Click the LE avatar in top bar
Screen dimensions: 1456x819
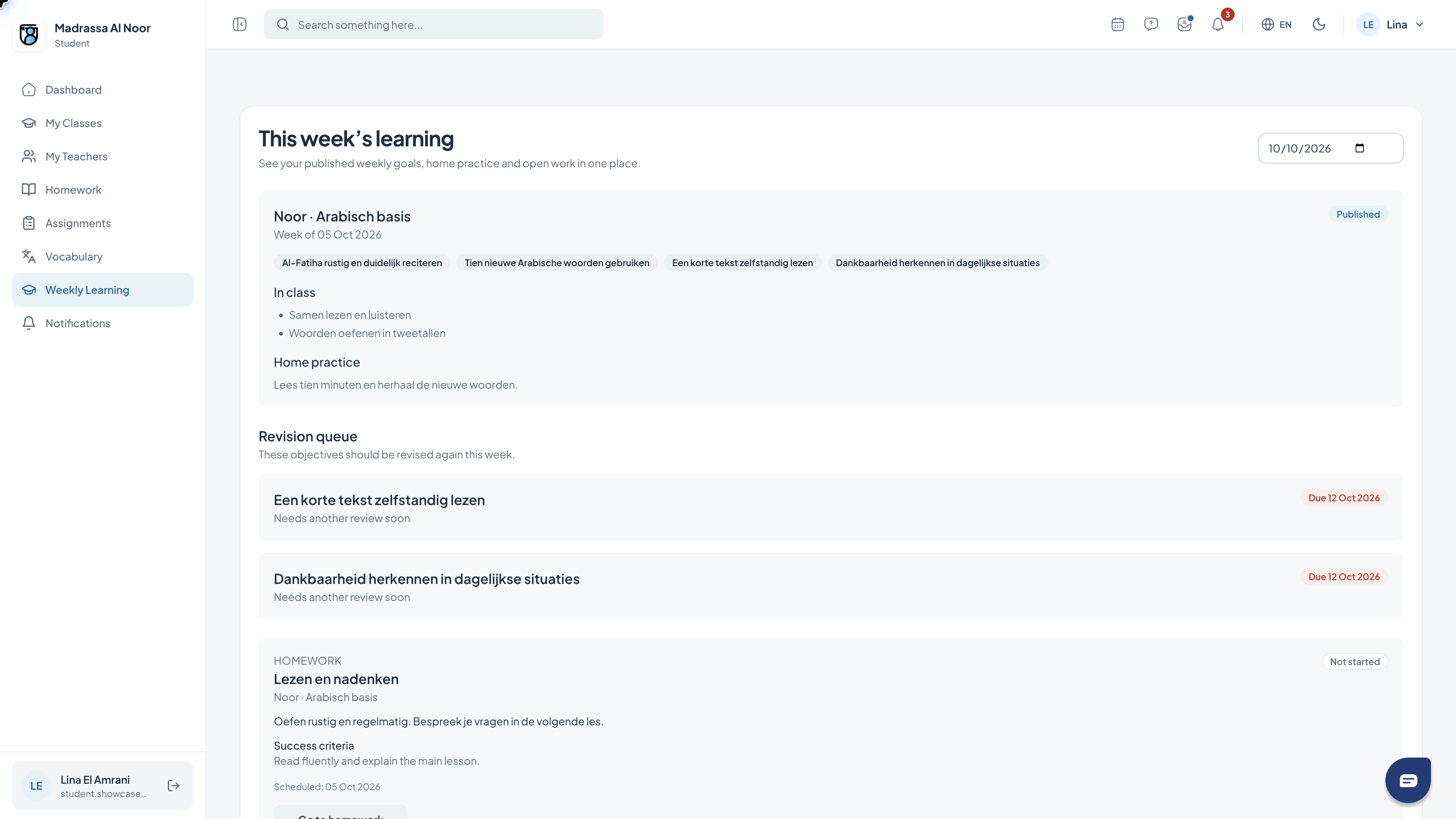point(1368,24)
